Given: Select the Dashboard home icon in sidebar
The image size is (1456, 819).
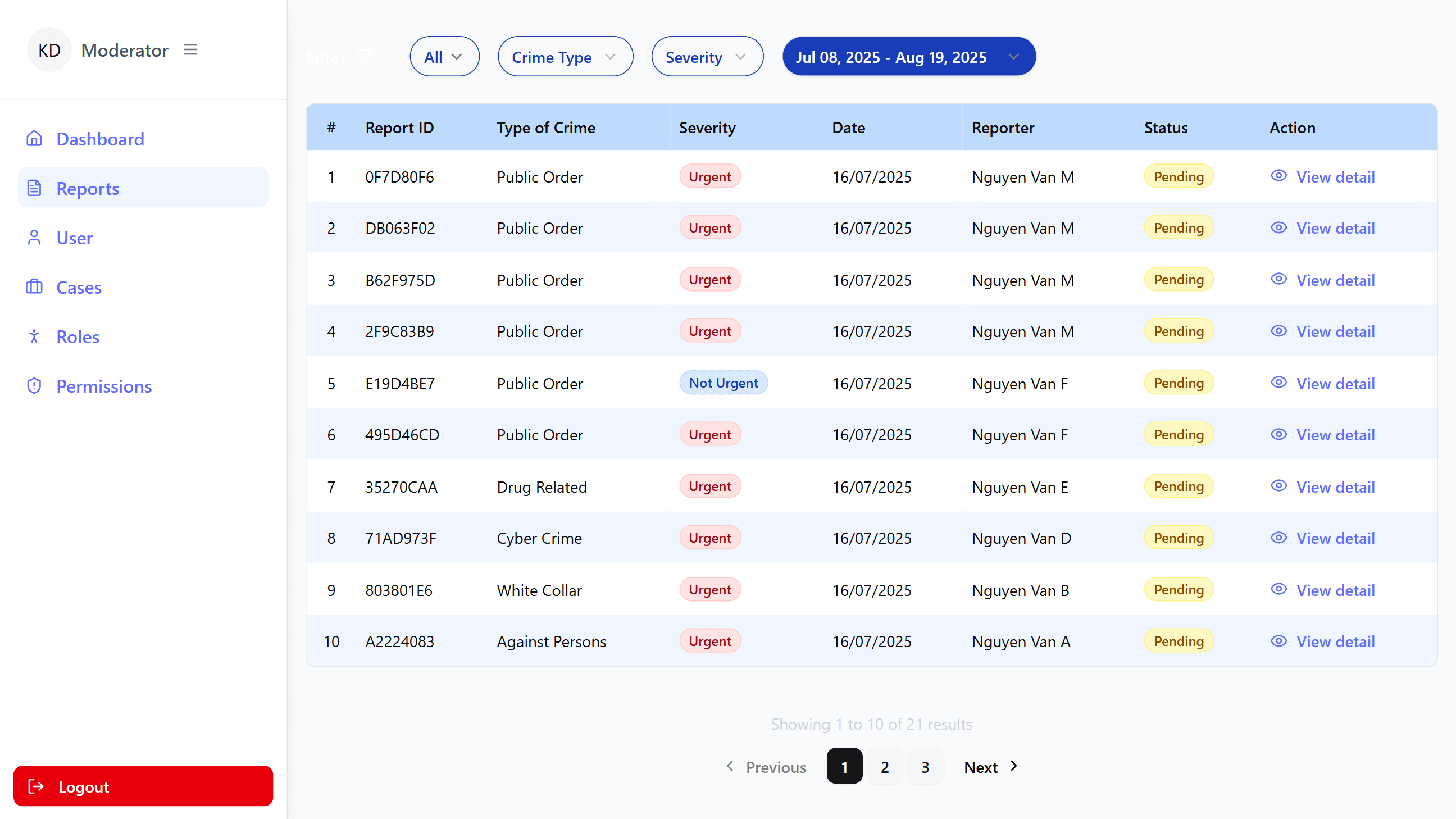Looking at the screenshot, I should 34,139.
